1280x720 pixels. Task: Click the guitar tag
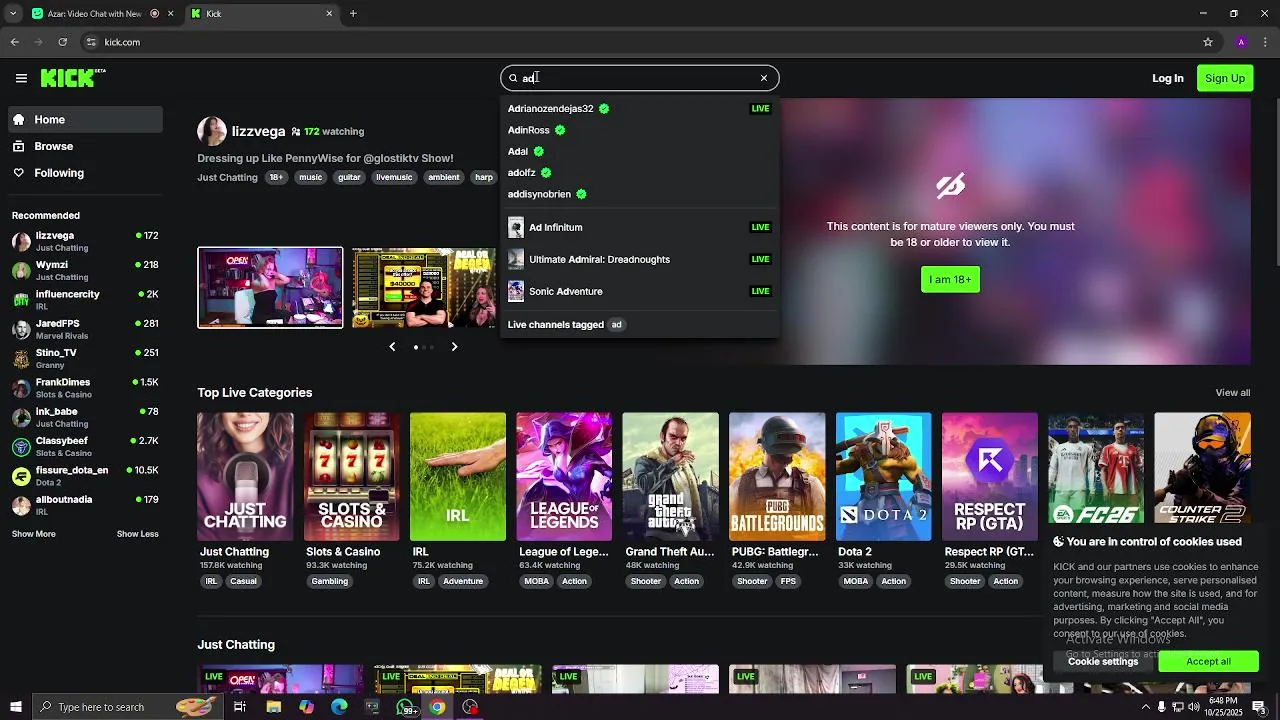click(349, 177)
